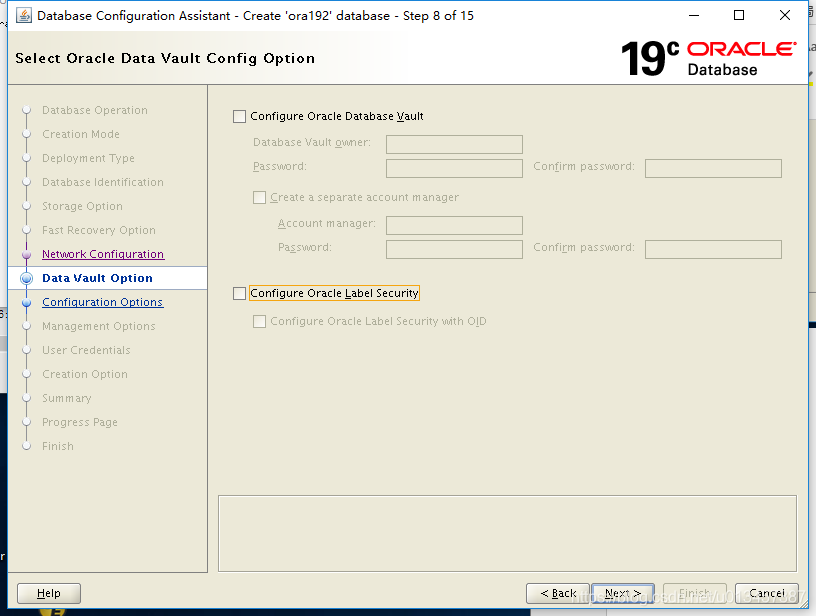Select the Data Vault Option step

point(97,278)
